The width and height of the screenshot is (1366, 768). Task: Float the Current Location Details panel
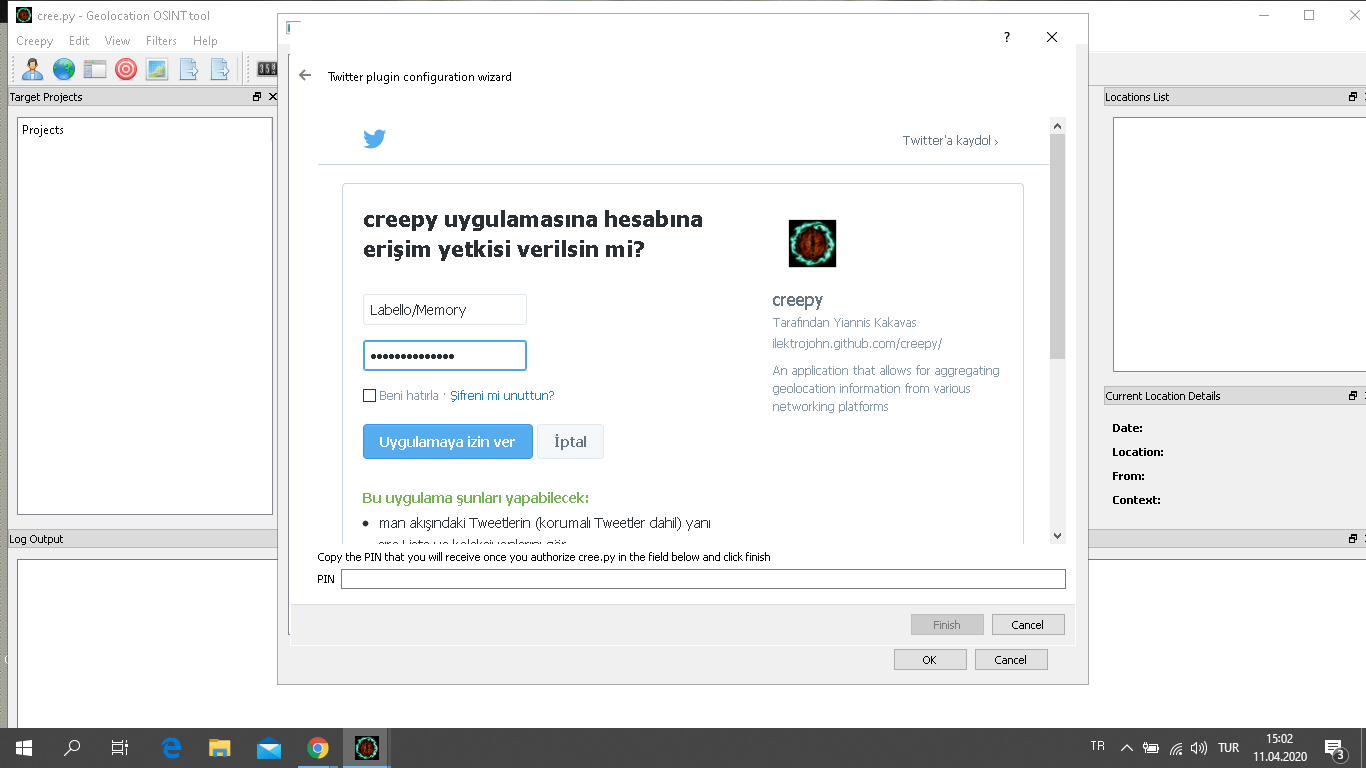click(1353, 396)
